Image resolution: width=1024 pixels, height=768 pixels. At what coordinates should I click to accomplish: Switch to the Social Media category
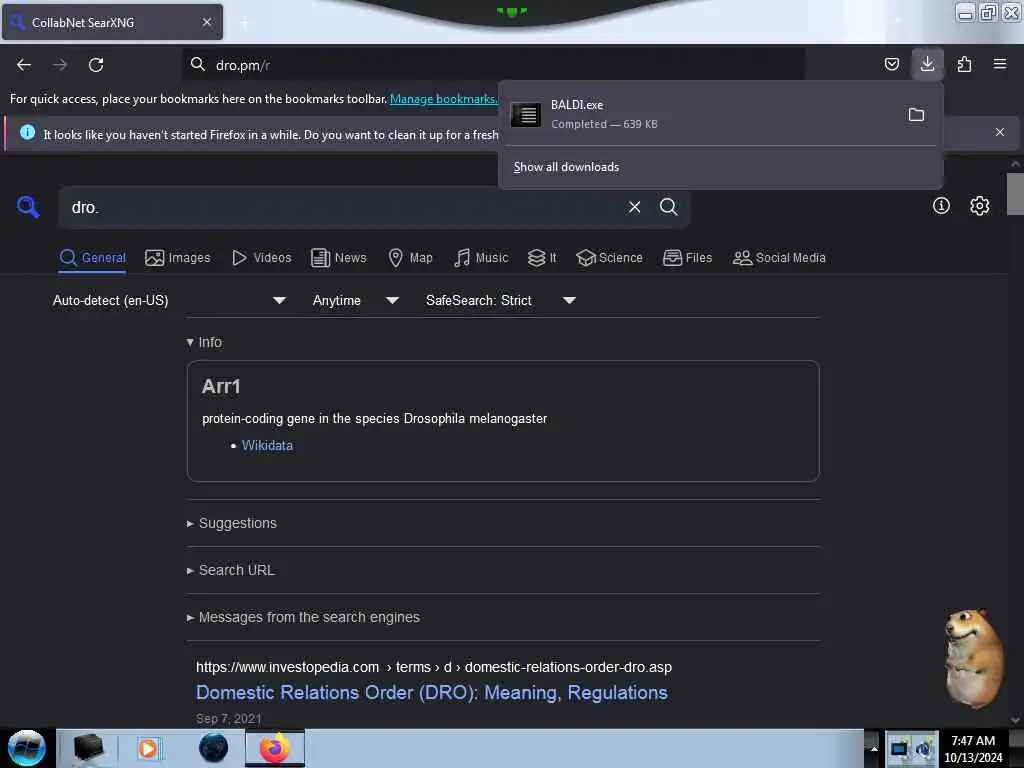point(779,258)
